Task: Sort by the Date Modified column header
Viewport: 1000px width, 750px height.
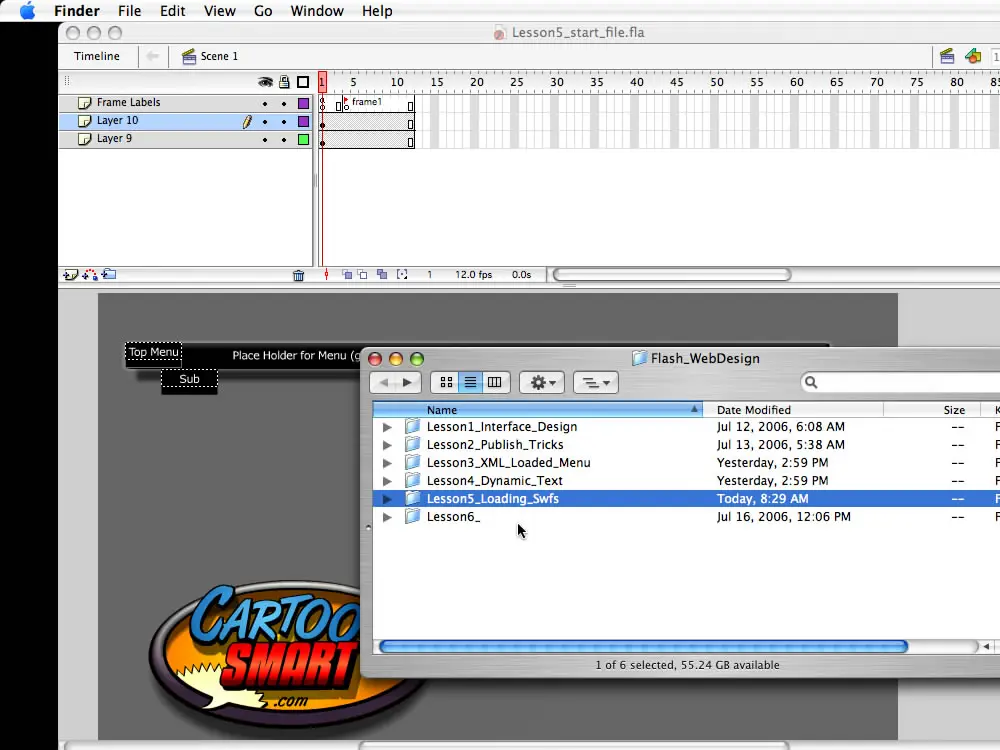Action: click(x=793, y=409)
